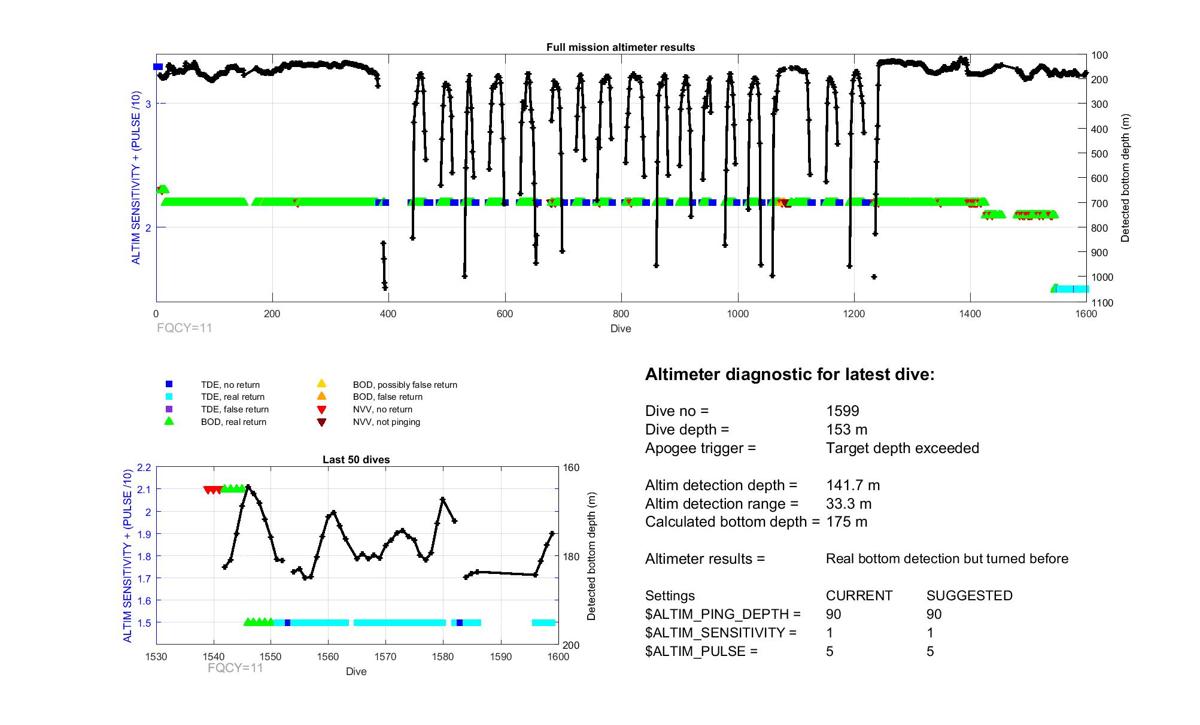
Task: Click the 'Altimeter diagnostic for latest dive:' heading
Action: coord(789,375)
